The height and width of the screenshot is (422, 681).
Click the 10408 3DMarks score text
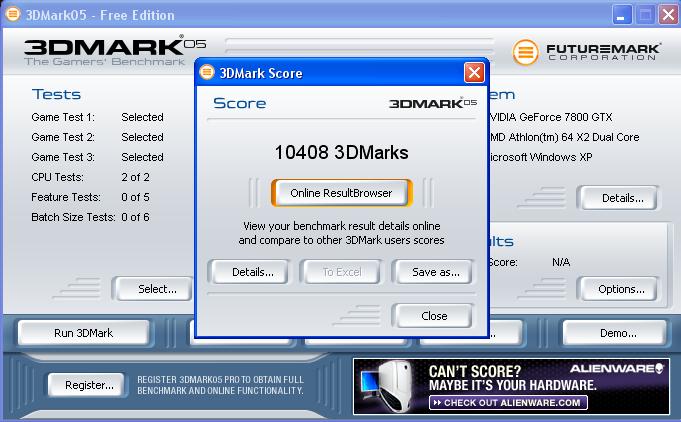(341, 152)
